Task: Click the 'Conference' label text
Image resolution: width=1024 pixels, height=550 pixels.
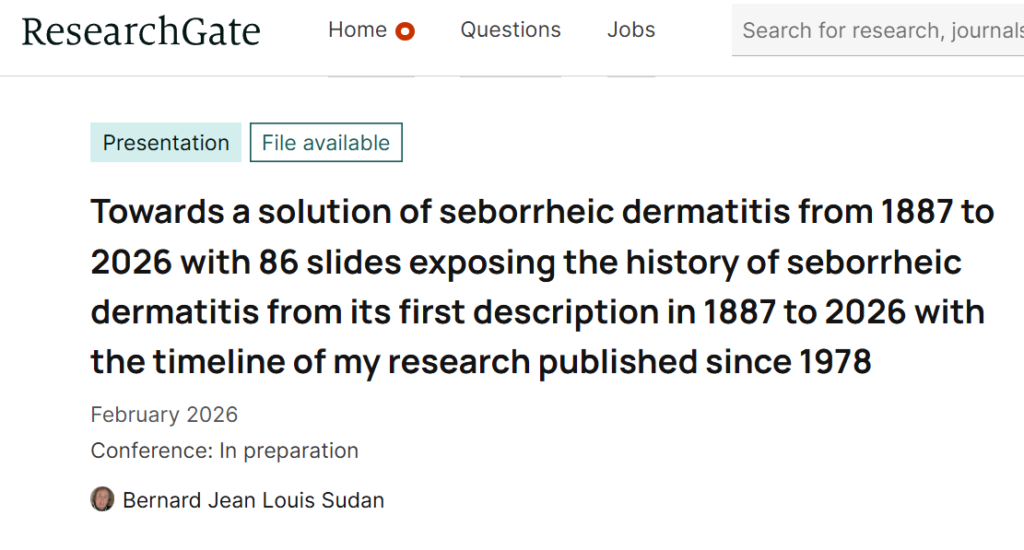Action: pos(151,451)
